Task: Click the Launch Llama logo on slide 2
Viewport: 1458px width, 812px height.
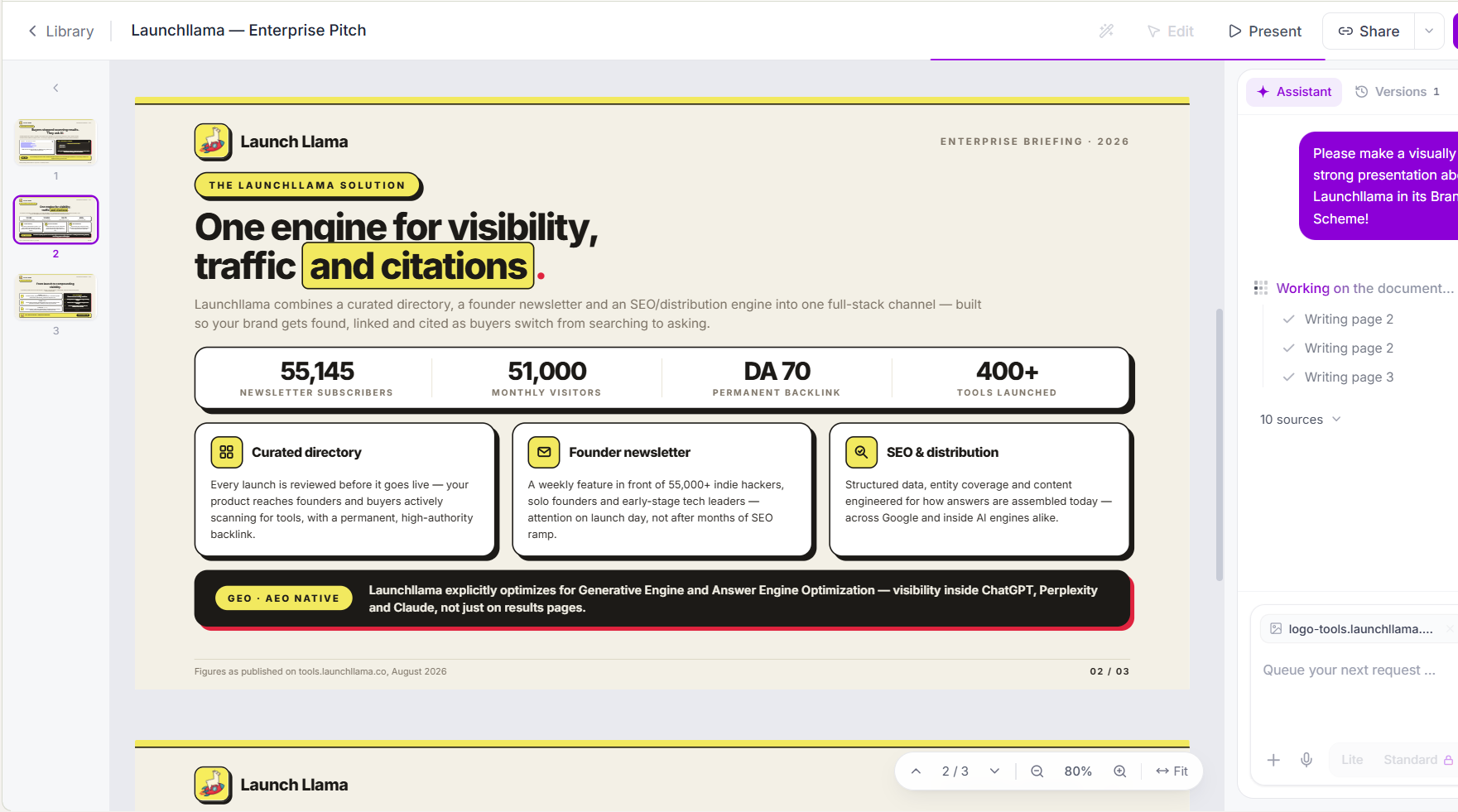Action: pos(213,142)
